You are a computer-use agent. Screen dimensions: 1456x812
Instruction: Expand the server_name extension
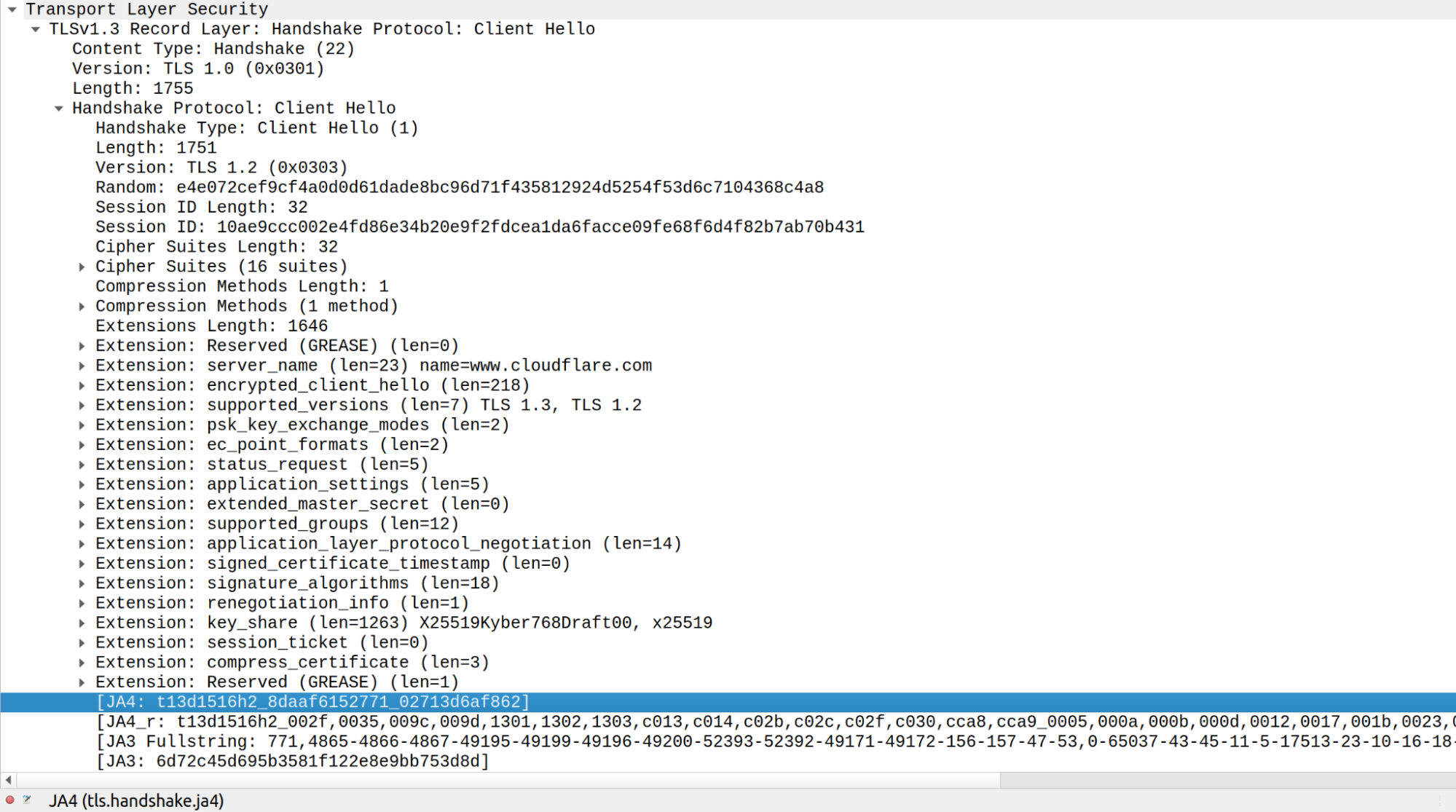[x=82, y=366]
